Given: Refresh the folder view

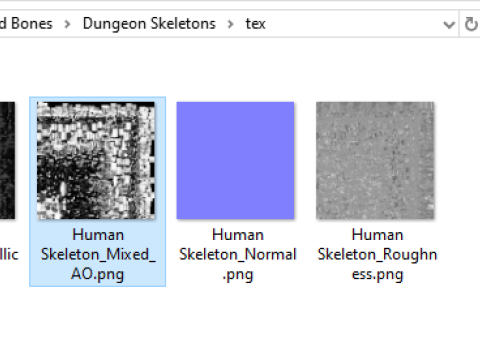Looking at the screenshot, I should (471, 24).
